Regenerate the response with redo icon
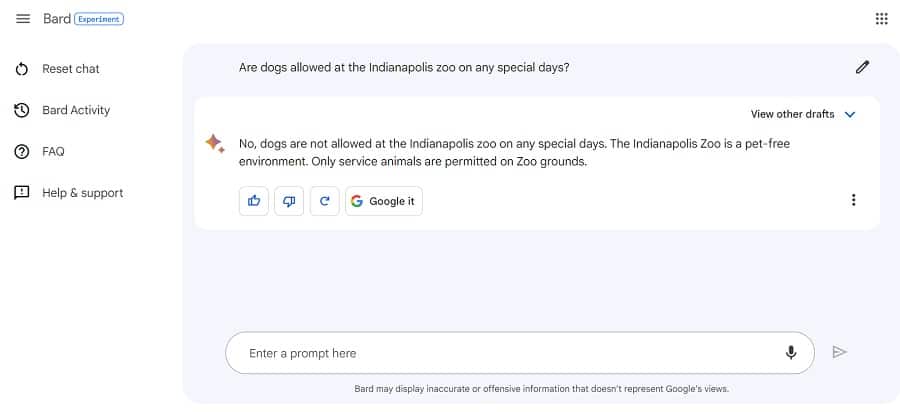The image size is (900, 412). point(324,201)
